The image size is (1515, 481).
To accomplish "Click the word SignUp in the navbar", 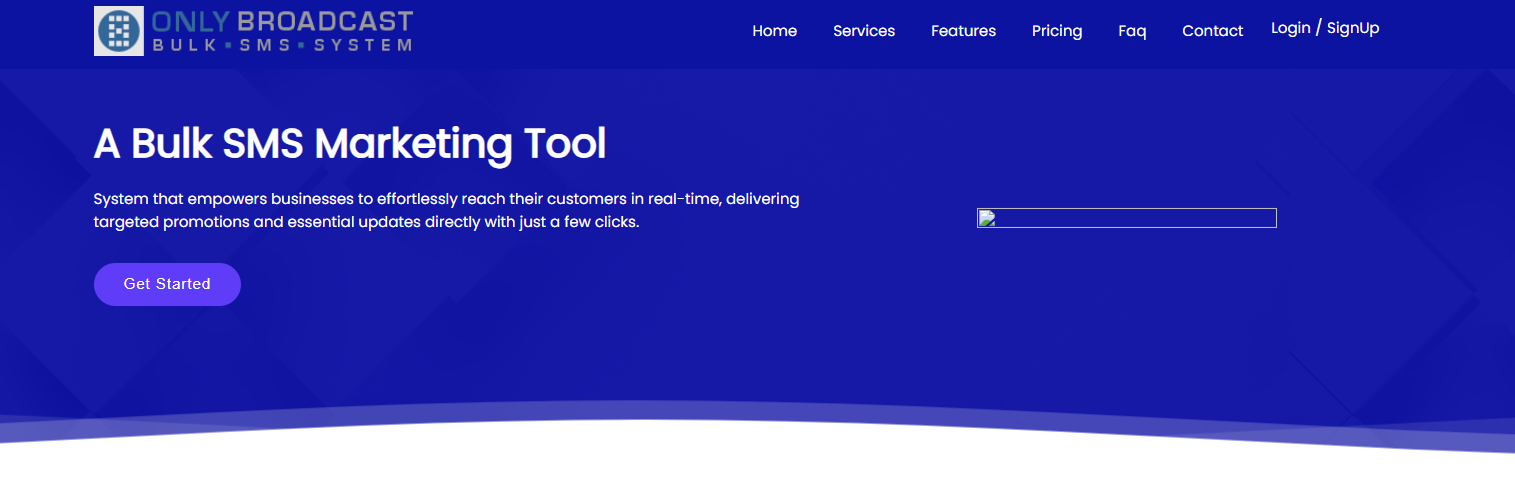I will (1353, 28).
